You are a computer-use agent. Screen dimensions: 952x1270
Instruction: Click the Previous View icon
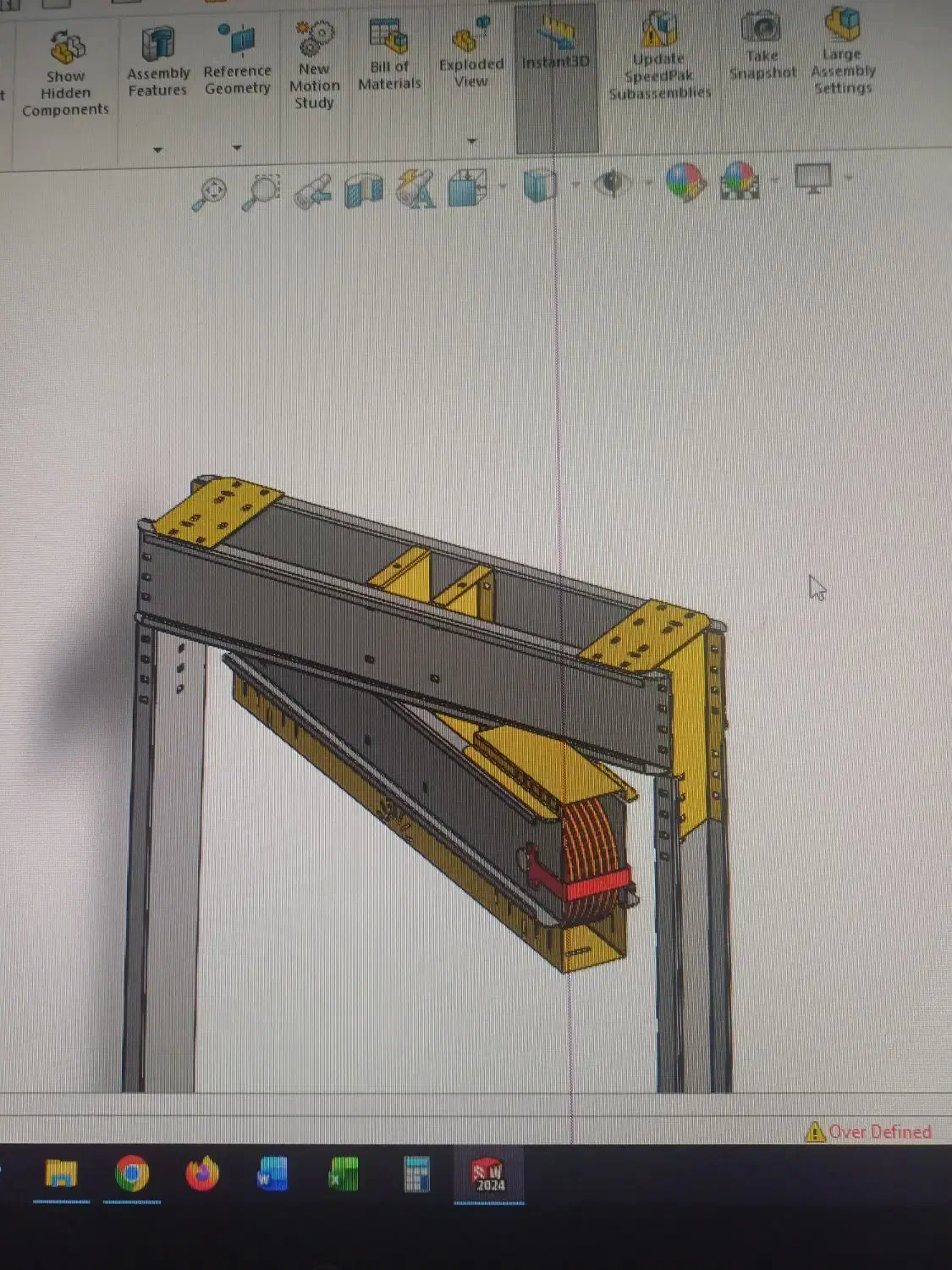(313, 188)
